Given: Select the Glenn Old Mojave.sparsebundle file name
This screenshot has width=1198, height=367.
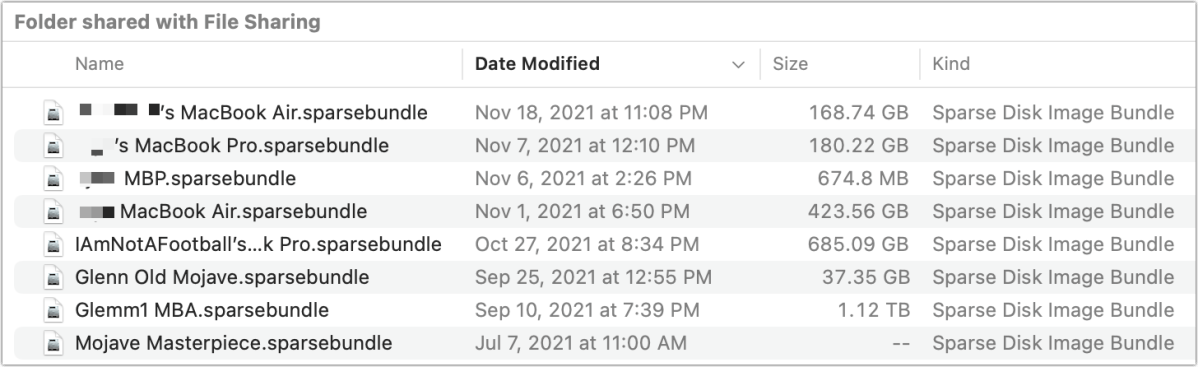Looking at the screenshot, I should [x=222, y=277].
